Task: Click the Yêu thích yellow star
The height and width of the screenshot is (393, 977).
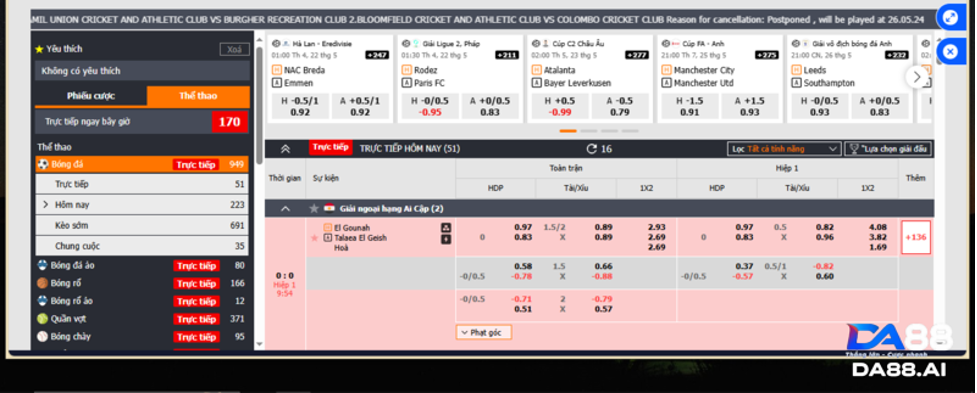Action: [x=39, y=49]
